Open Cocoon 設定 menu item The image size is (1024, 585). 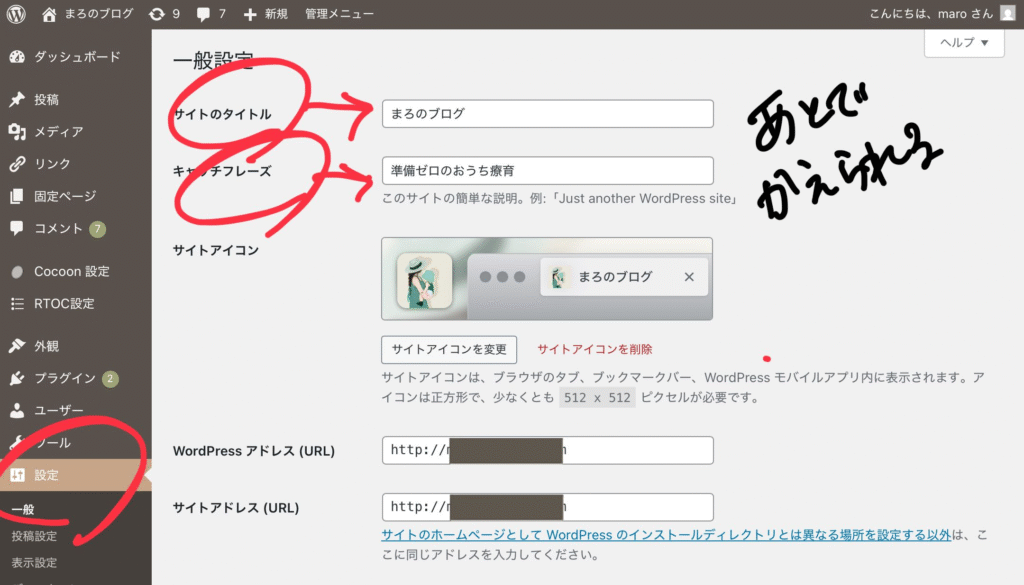click(72, 271)
